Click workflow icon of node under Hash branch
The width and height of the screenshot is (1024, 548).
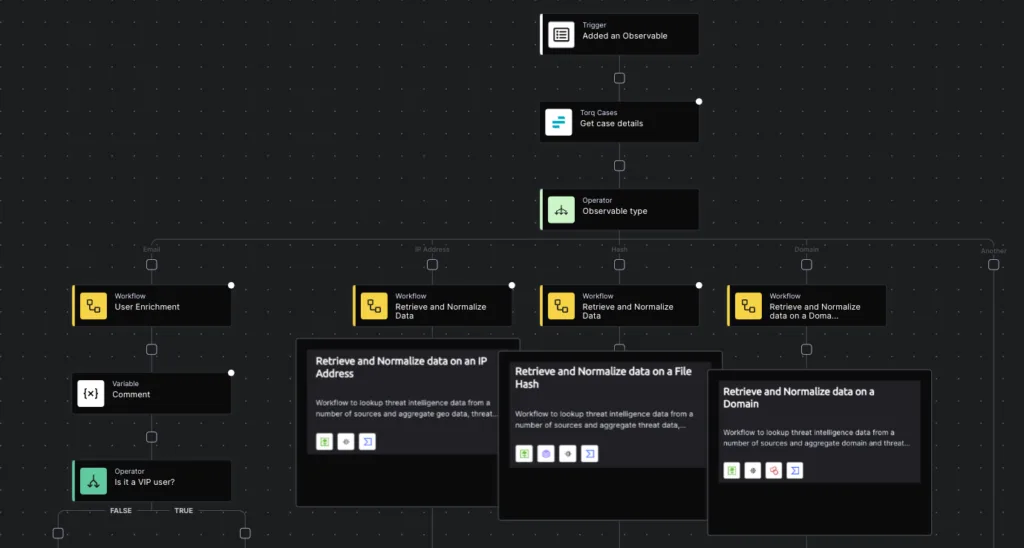[x=561, y=306]
